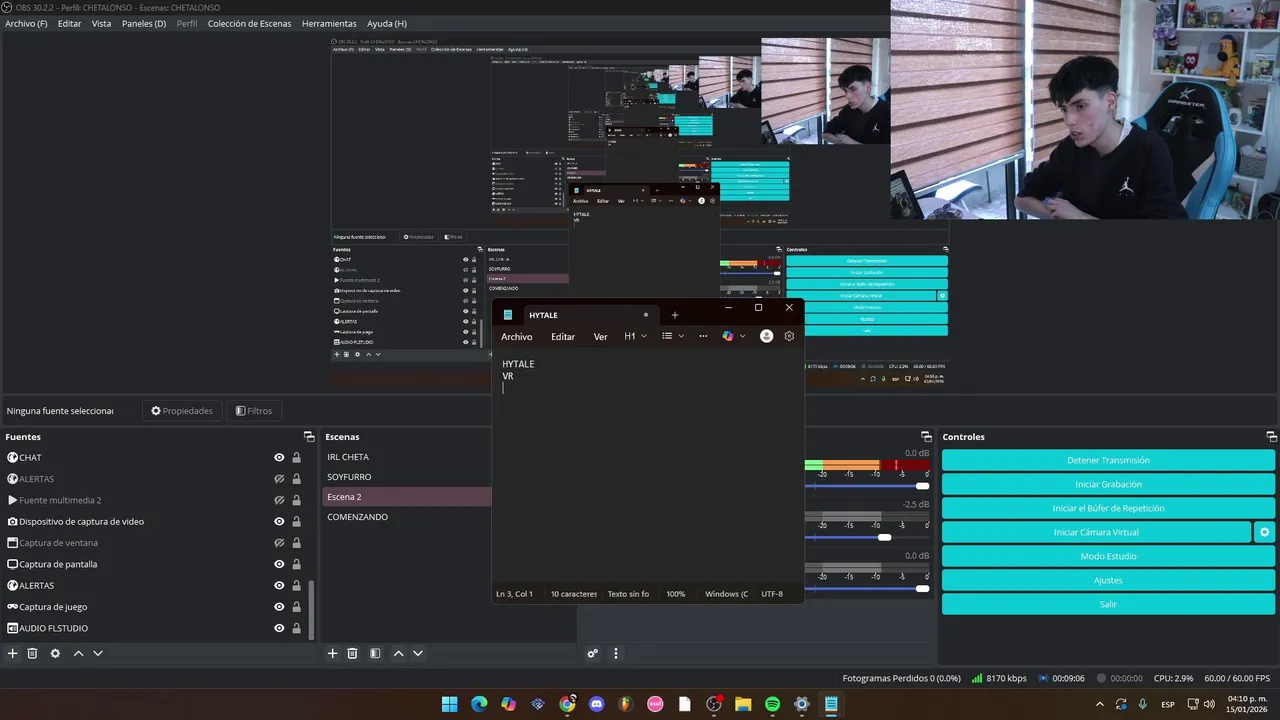Image resolution: width=1280 pixels, height=720 pixels.
Task: Open Google Chrome from the taskbar
Action: (567, 704)
